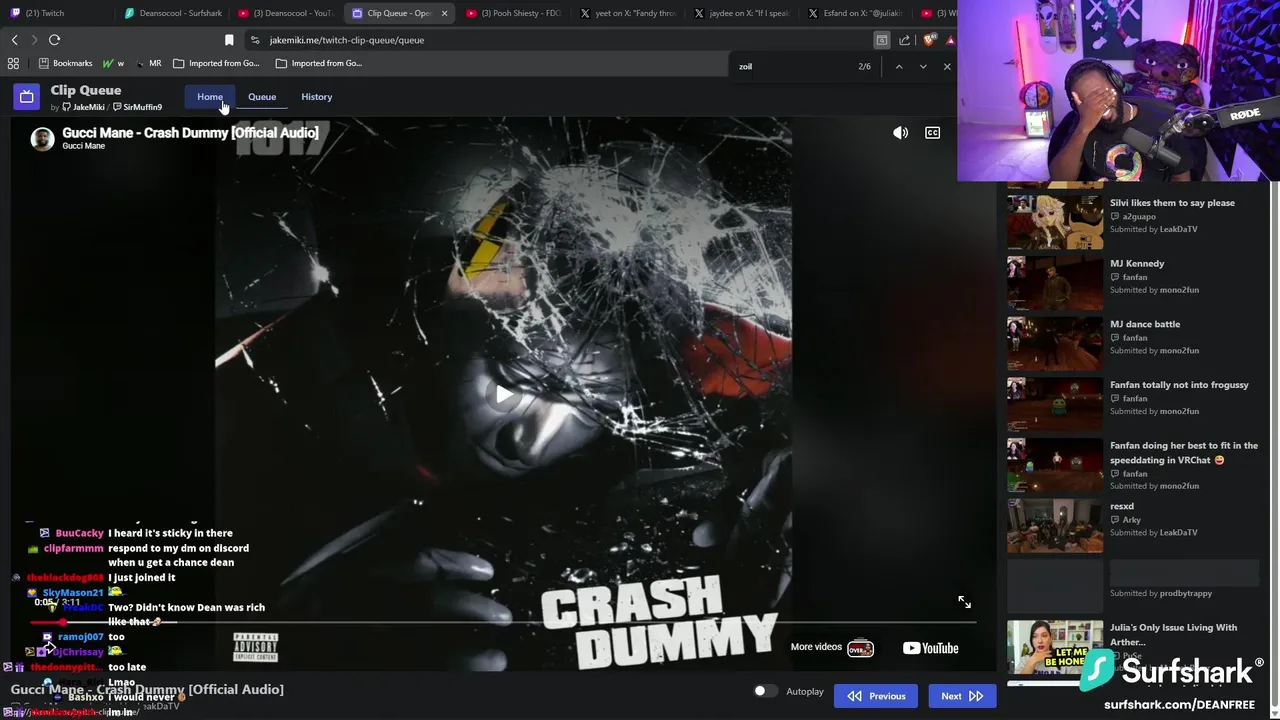Image resolution: width=1280 pixels, height=720 pixels.
Task: Click the share icon in browser toolbar
Action: pos(905,40)
